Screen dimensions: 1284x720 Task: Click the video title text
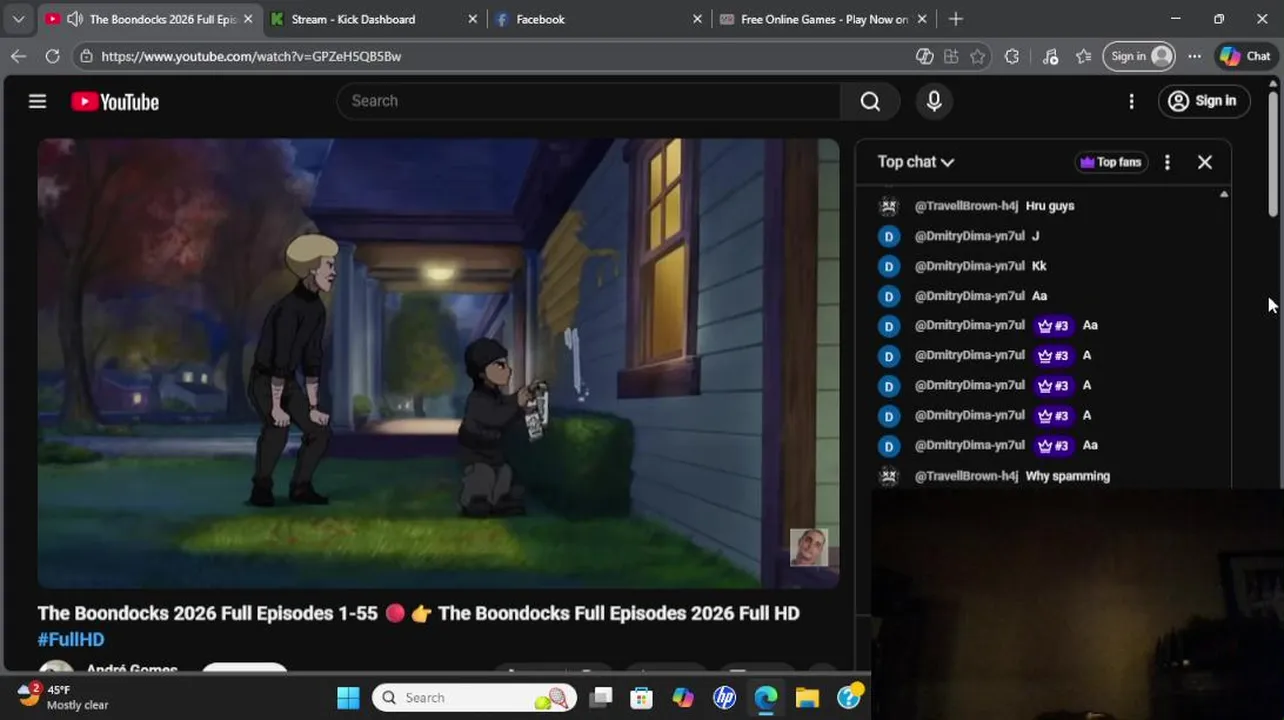(x=418, y=613)
